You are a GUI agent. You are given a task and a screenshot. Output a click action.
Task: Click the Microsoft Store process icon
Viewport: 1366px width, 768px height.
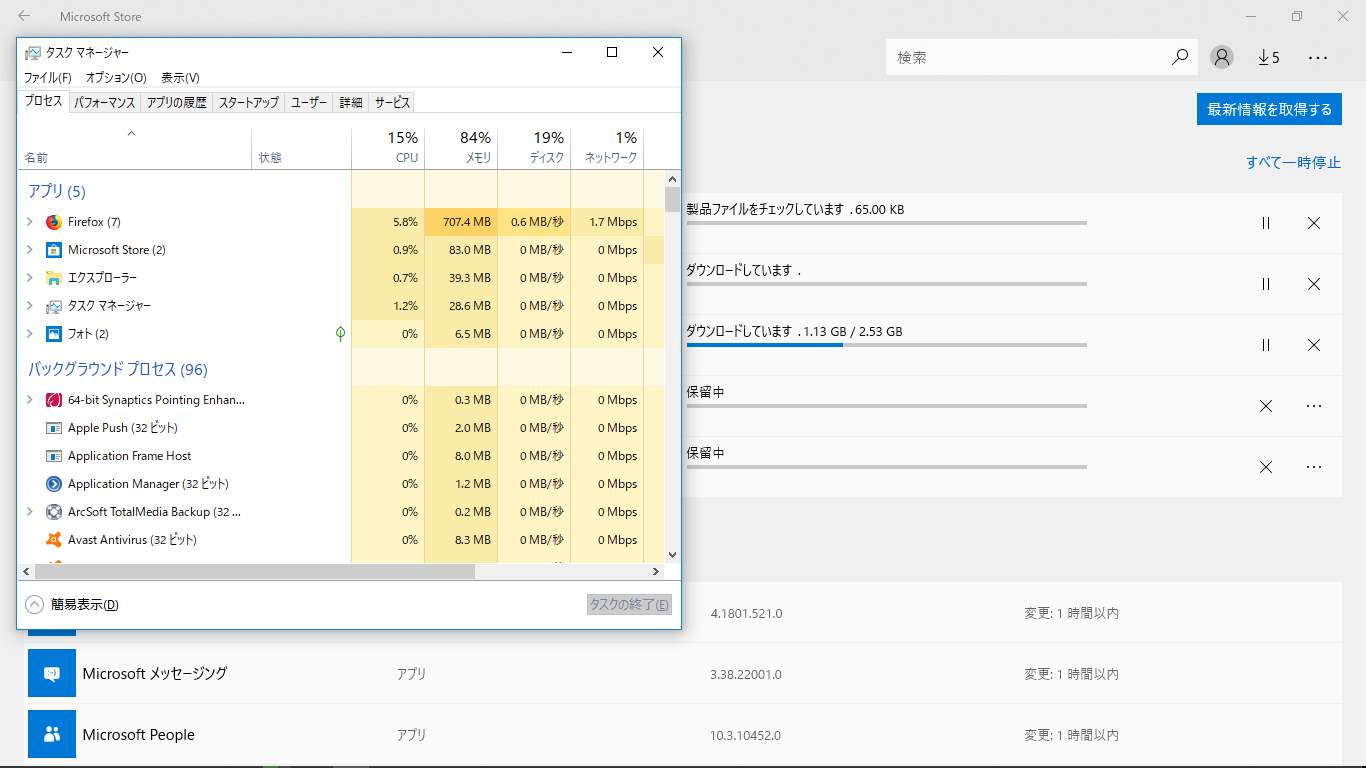tap(54, 250)
